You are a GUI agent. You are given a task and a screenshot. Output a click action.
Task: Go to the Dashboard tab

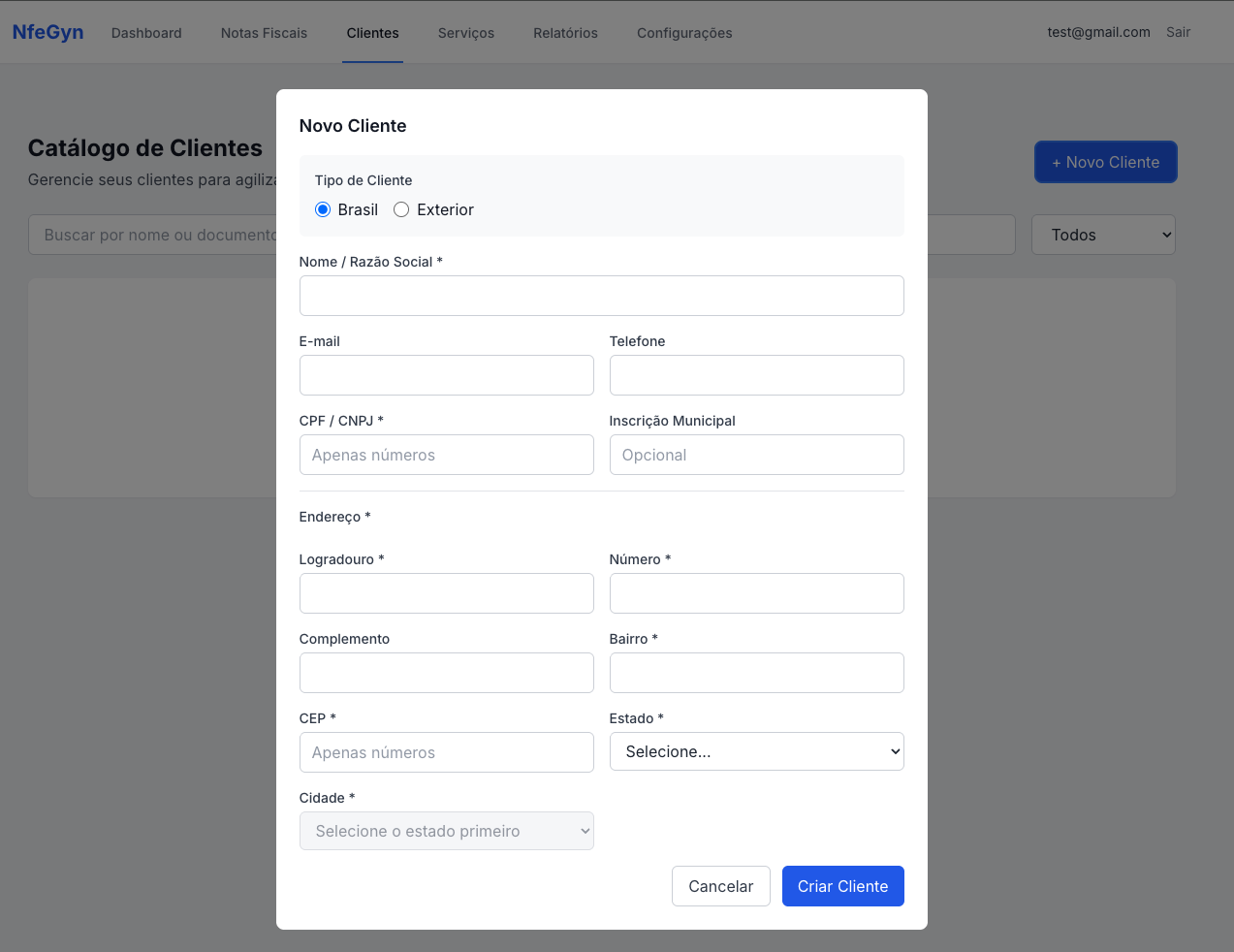(x=146, y=33)
